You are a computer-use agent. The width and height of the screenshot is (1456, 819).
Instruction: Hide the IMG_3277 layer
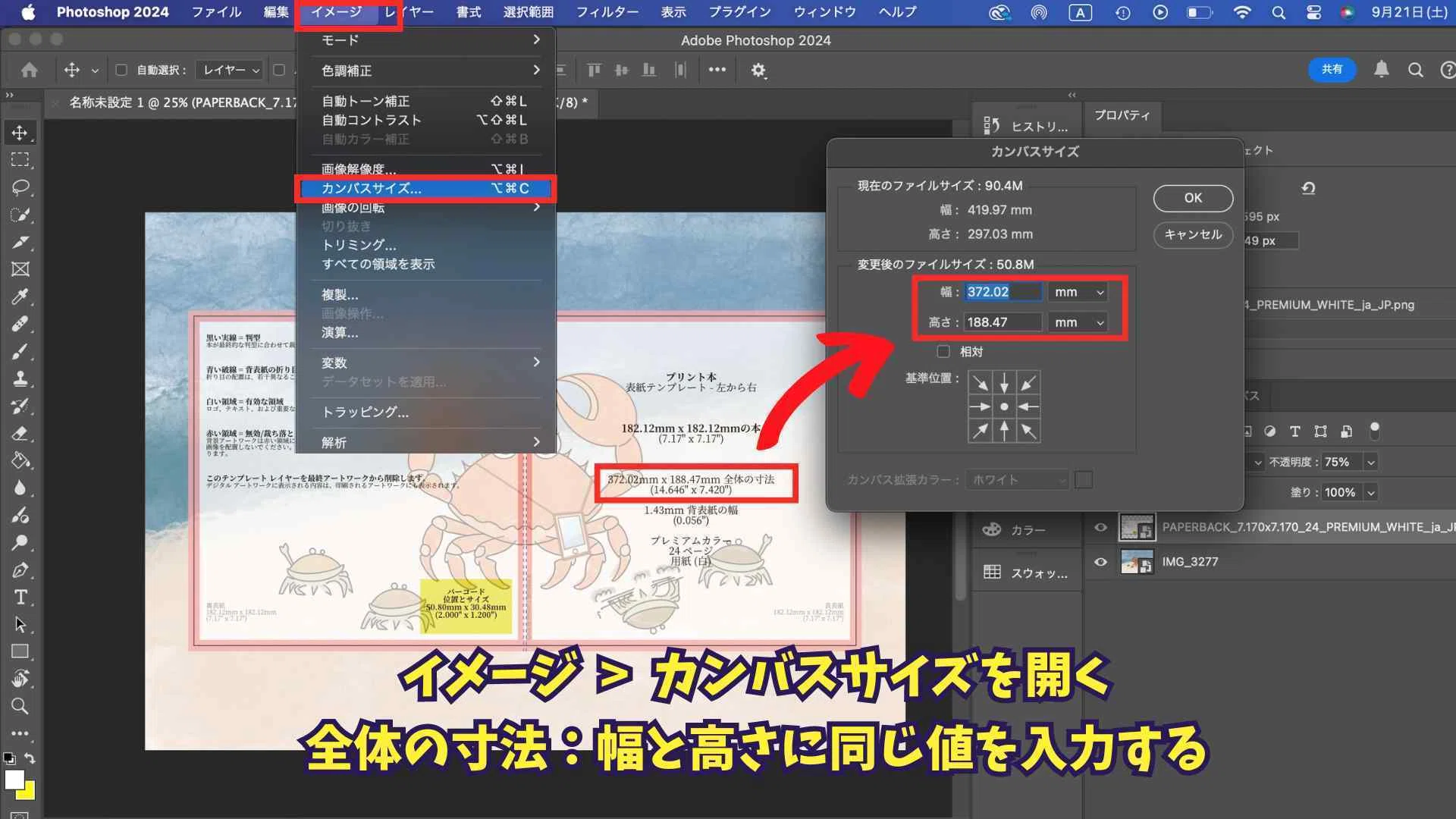pos(1100,562)
